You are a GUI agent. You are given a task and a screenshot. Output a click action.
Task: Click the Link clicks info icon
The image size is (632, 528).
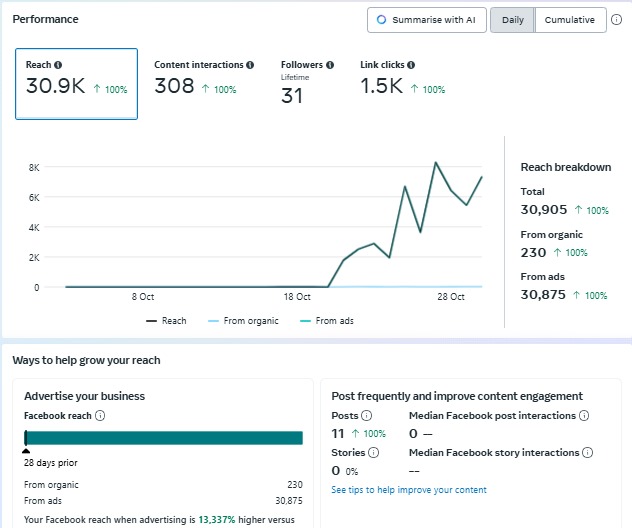[412, 65]
